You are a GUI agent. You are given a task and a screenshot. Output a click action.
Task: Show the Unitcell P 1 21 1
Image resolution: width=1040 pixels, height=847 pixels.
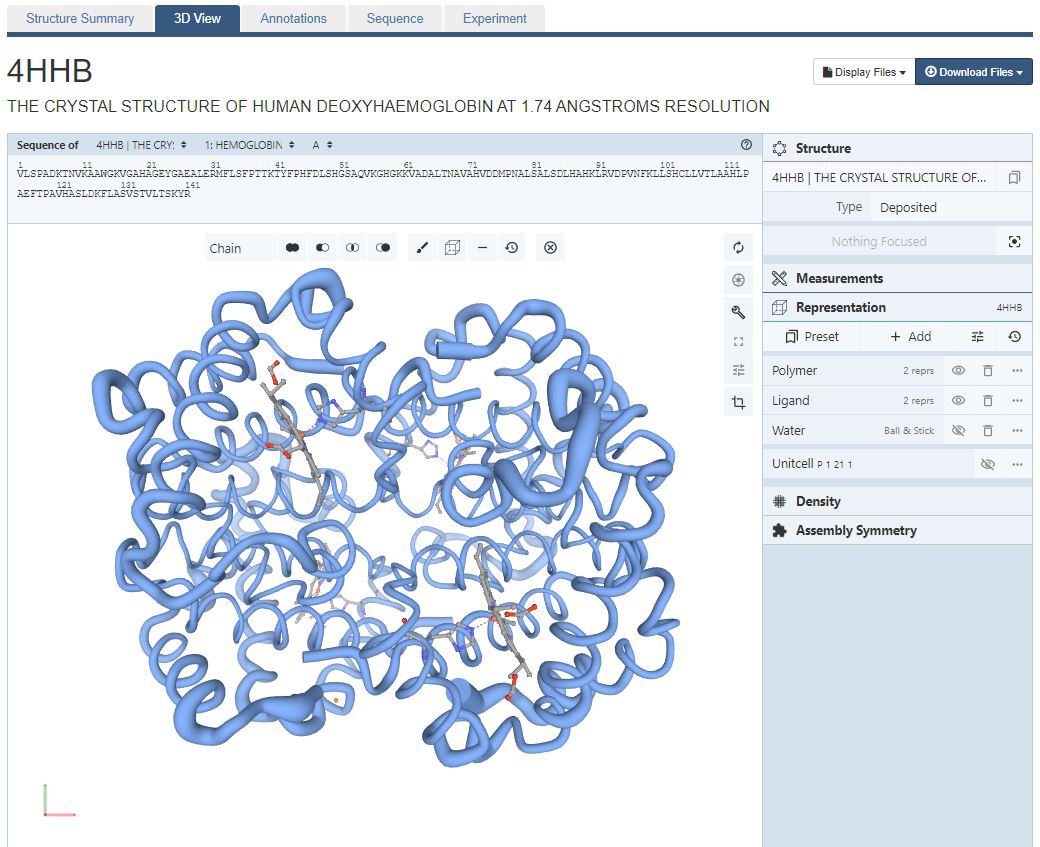(x=989, y=463)
